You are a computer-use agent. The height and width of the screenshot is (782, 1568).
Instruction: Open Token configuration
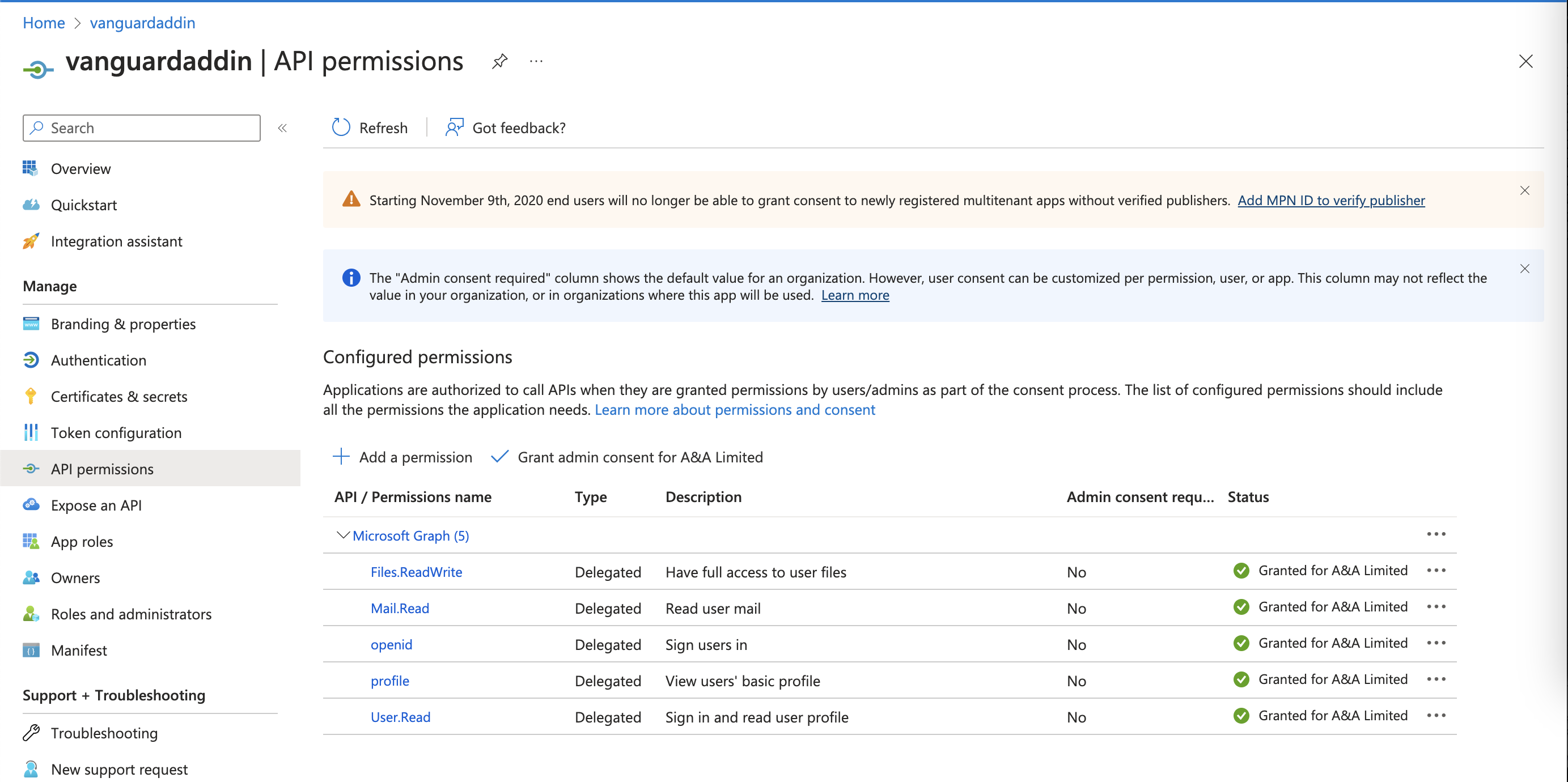point(116,433)
